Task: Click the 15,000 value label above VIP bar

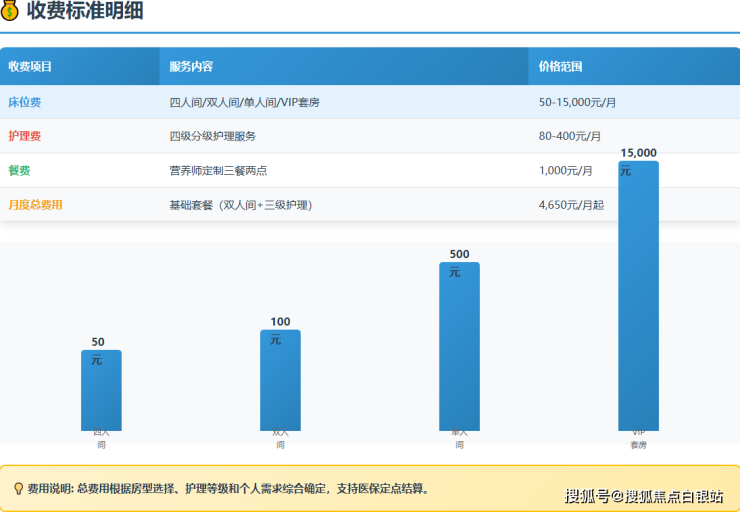Action: click(x=638, y=153)
